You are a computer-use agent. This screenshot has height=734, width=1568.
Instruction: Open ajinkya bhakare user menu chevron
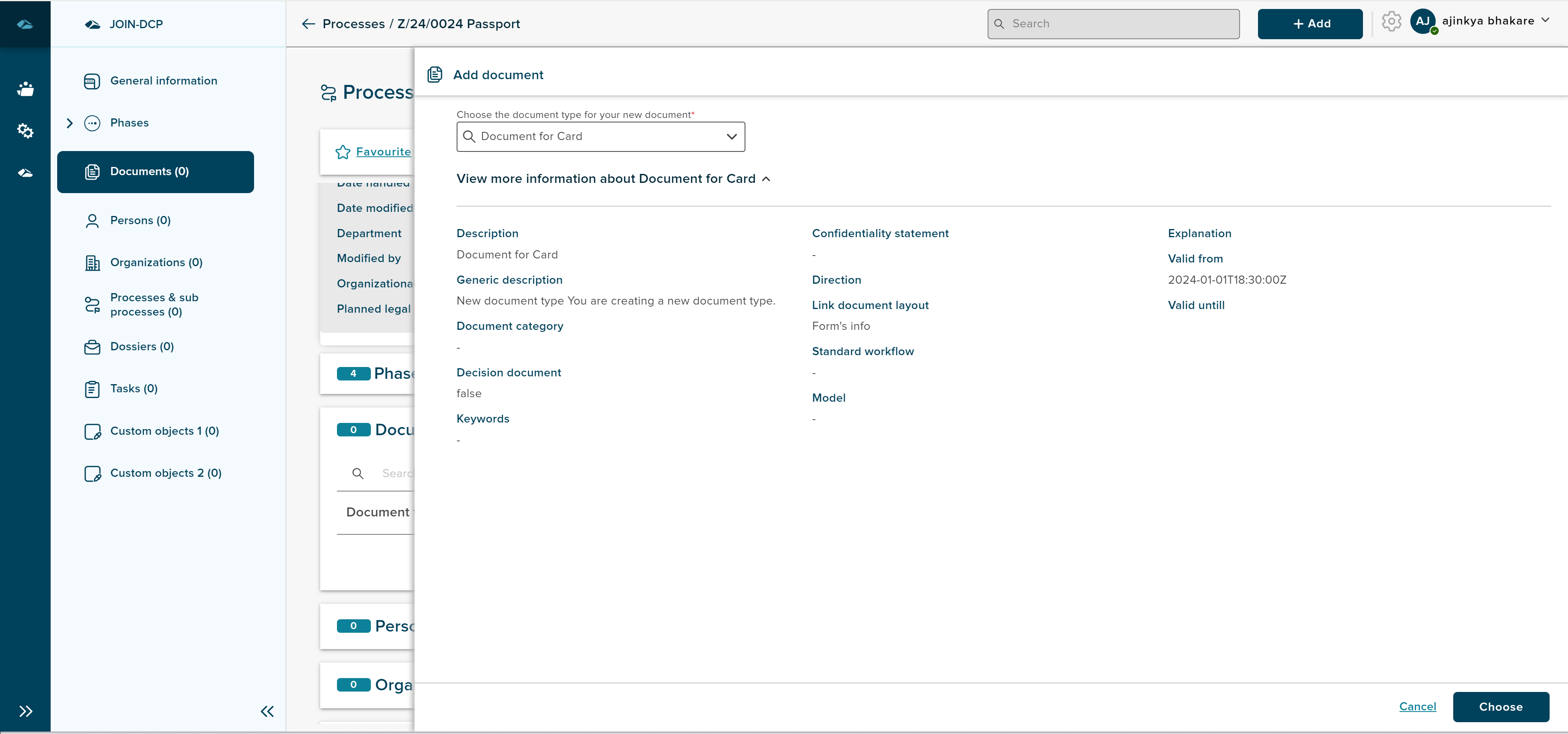tap(1545, 20)
